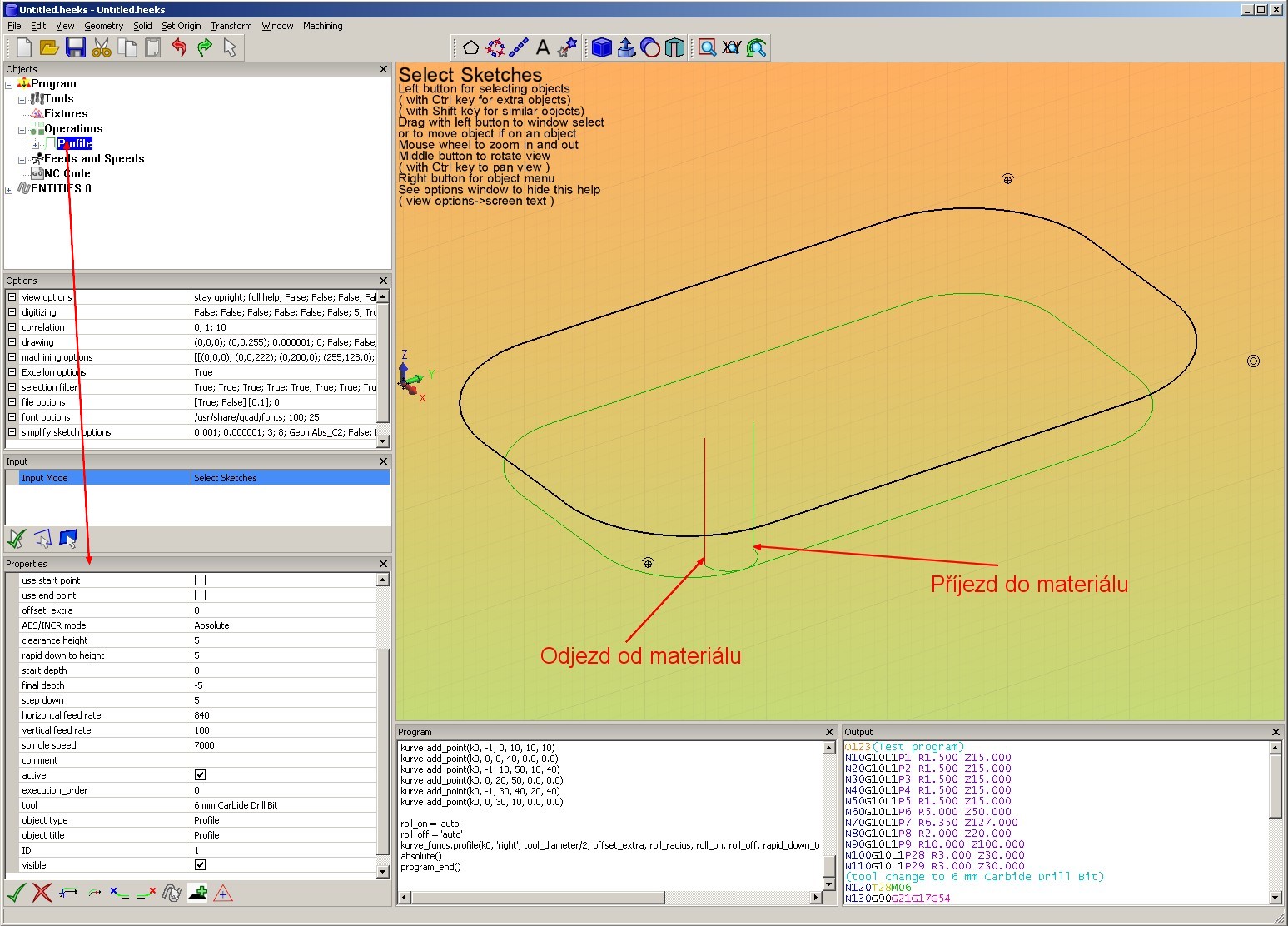Toggle the 'use end point' checkbox
The width and height of the screenshot is (1288, 926).
point(200,595)
